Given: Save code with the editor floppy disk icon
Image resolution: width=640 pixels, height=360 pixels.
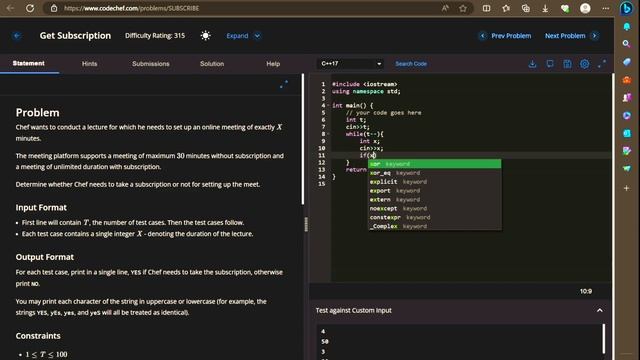Looking at the screenshot, I should (x=567, y=64).
